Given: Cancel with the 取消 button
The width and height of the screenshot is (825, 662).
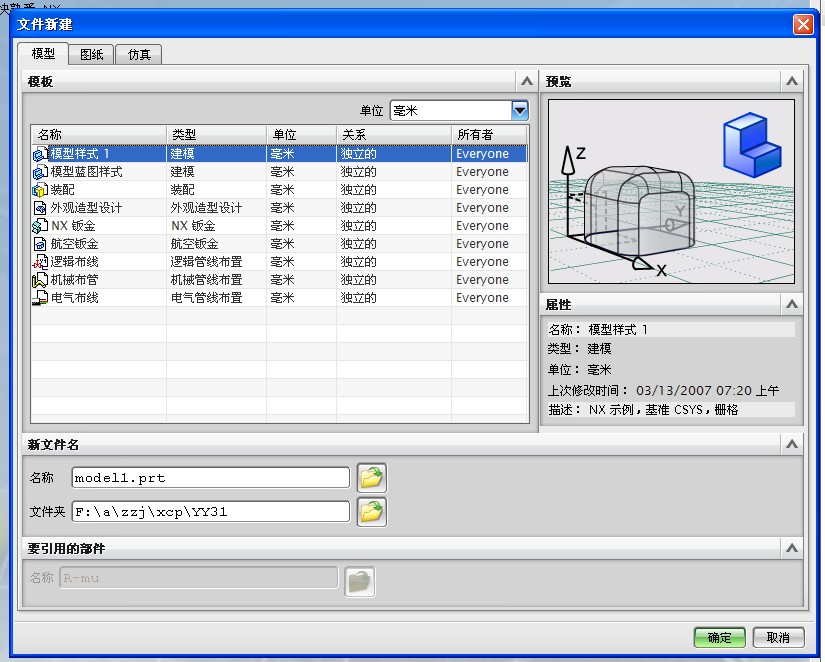Looking at the screenshot, I should click(778, 638).
